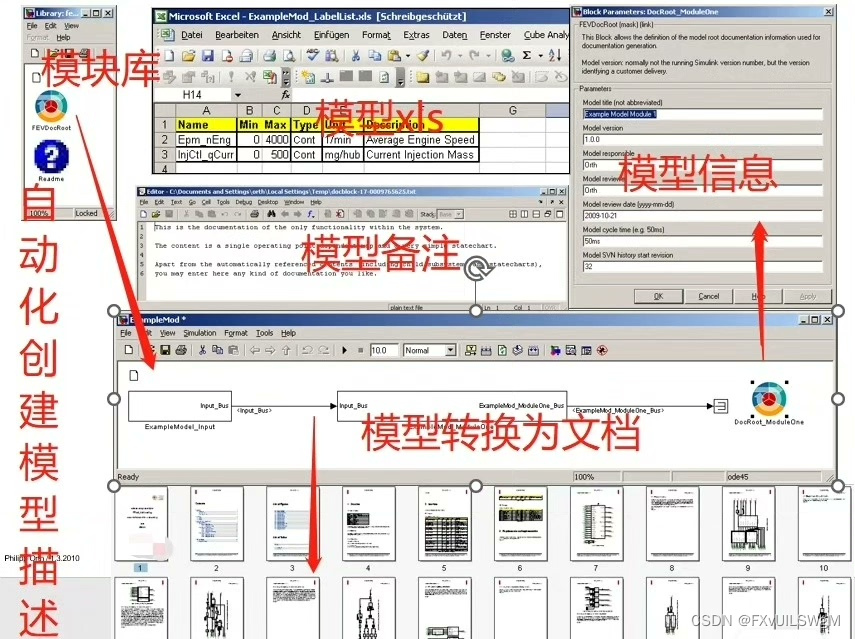Viewport: 855px width, 639px height.
Task: Click the Undo arrow in Excel toolbar
Action: (447, 56)
